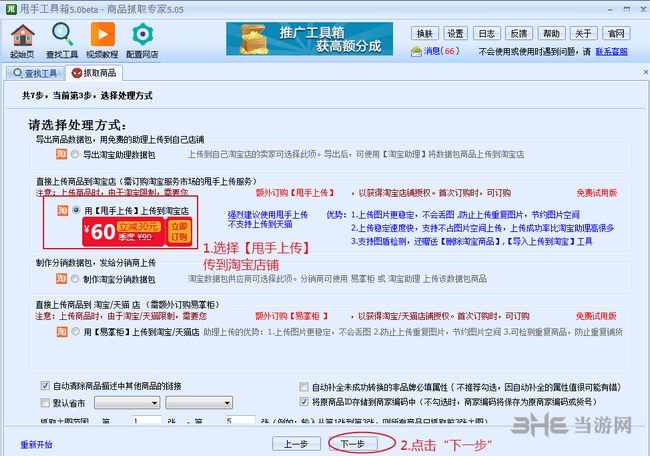Viewport: 650px width, 456px height.
Task: Click the 甩手工具箱 app icon in title bar
Action: [11, 9]
